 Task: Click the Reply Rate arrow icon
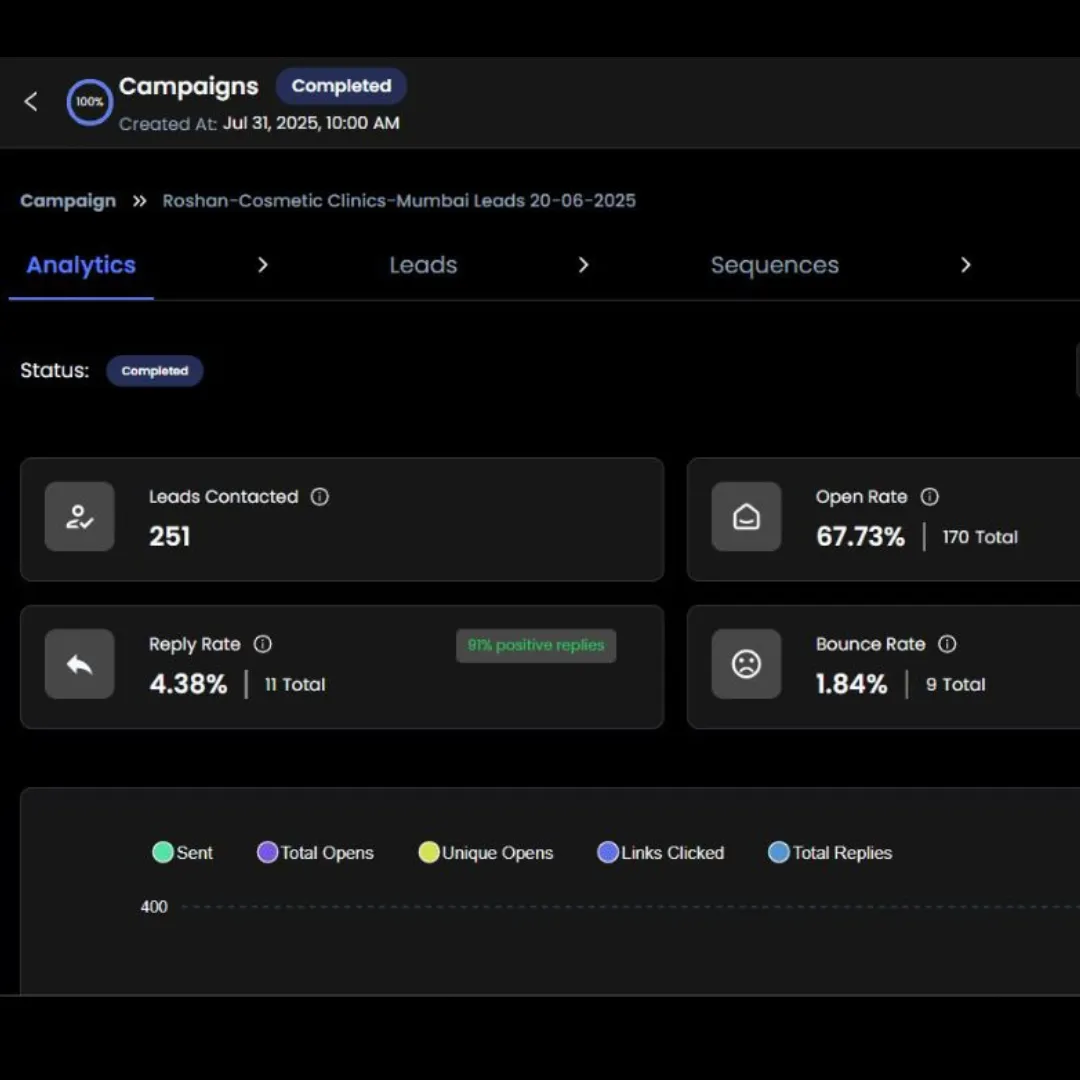pyautogui.click(x=80, y=664)
